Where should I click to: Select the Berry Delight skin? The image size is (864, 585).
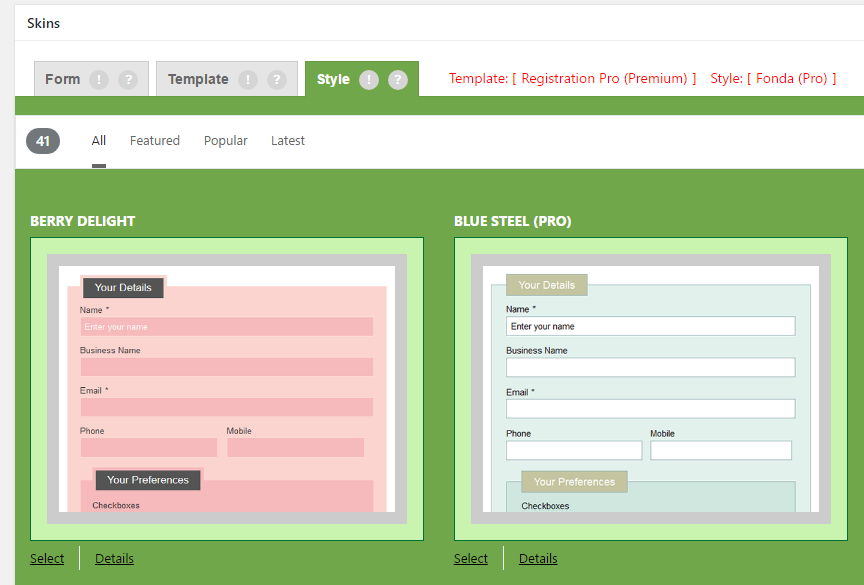(x=47, y=558)
